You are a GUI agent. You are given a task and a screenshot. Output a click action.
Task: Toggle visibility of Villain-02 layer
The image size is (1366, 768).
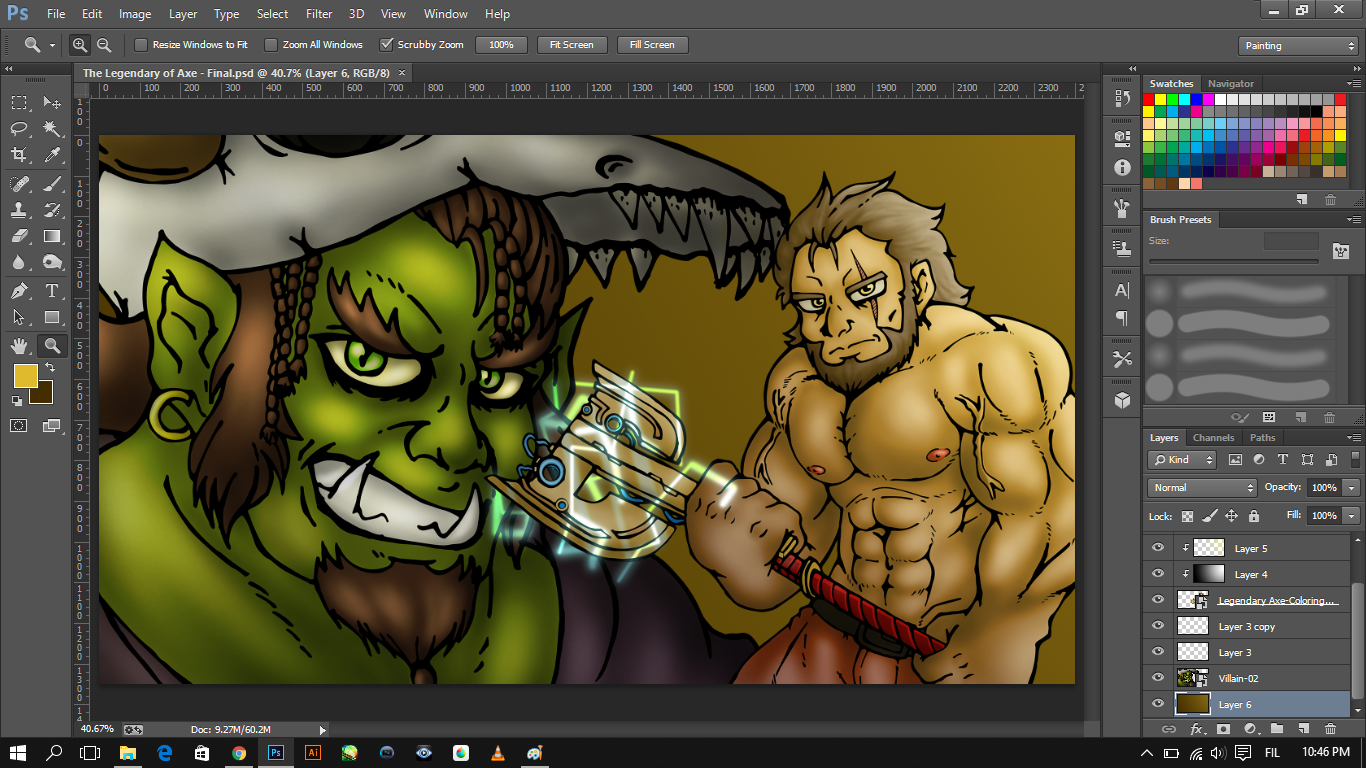1158,678
